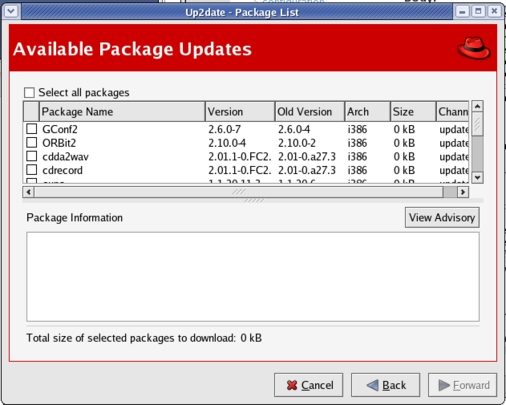Click the horizontal scrollbar thumb
Image resolution: width=506 pixels, height=405 pixels.
coord(239,192)
